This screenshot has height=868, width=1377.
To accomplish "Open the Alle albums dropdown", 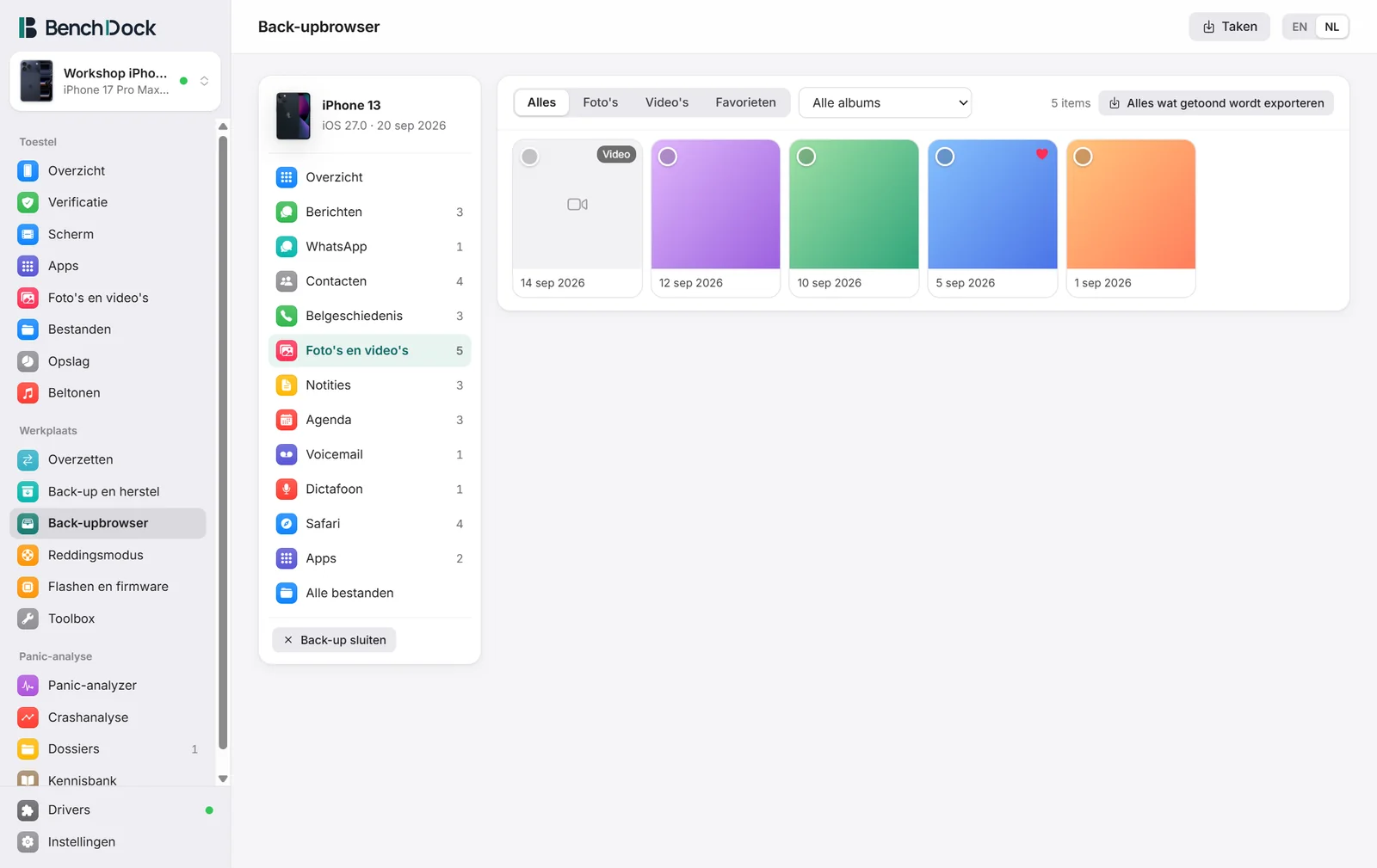I will click(885, 102).
